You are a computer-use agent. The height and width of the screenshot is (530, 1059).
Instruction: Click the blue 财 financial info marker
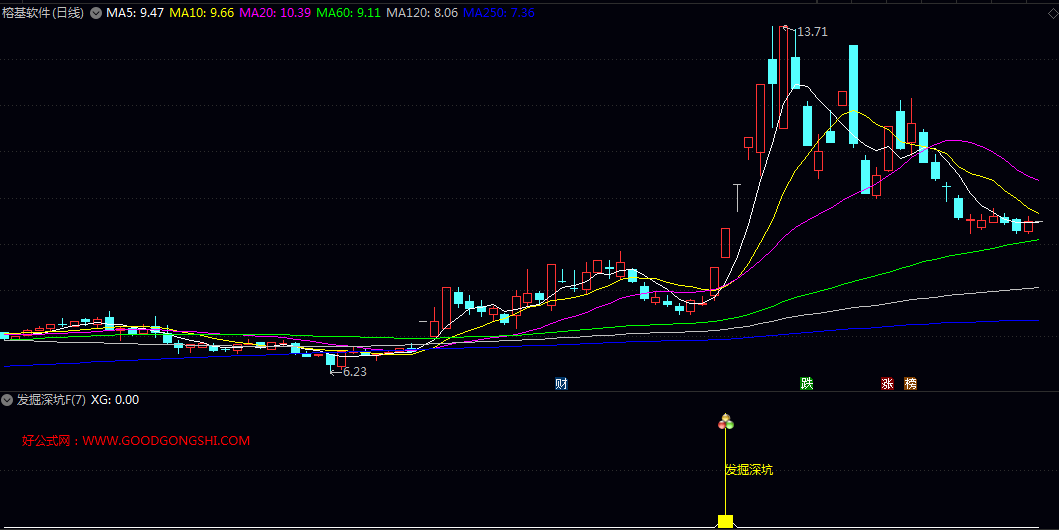[x=562, y=384]
